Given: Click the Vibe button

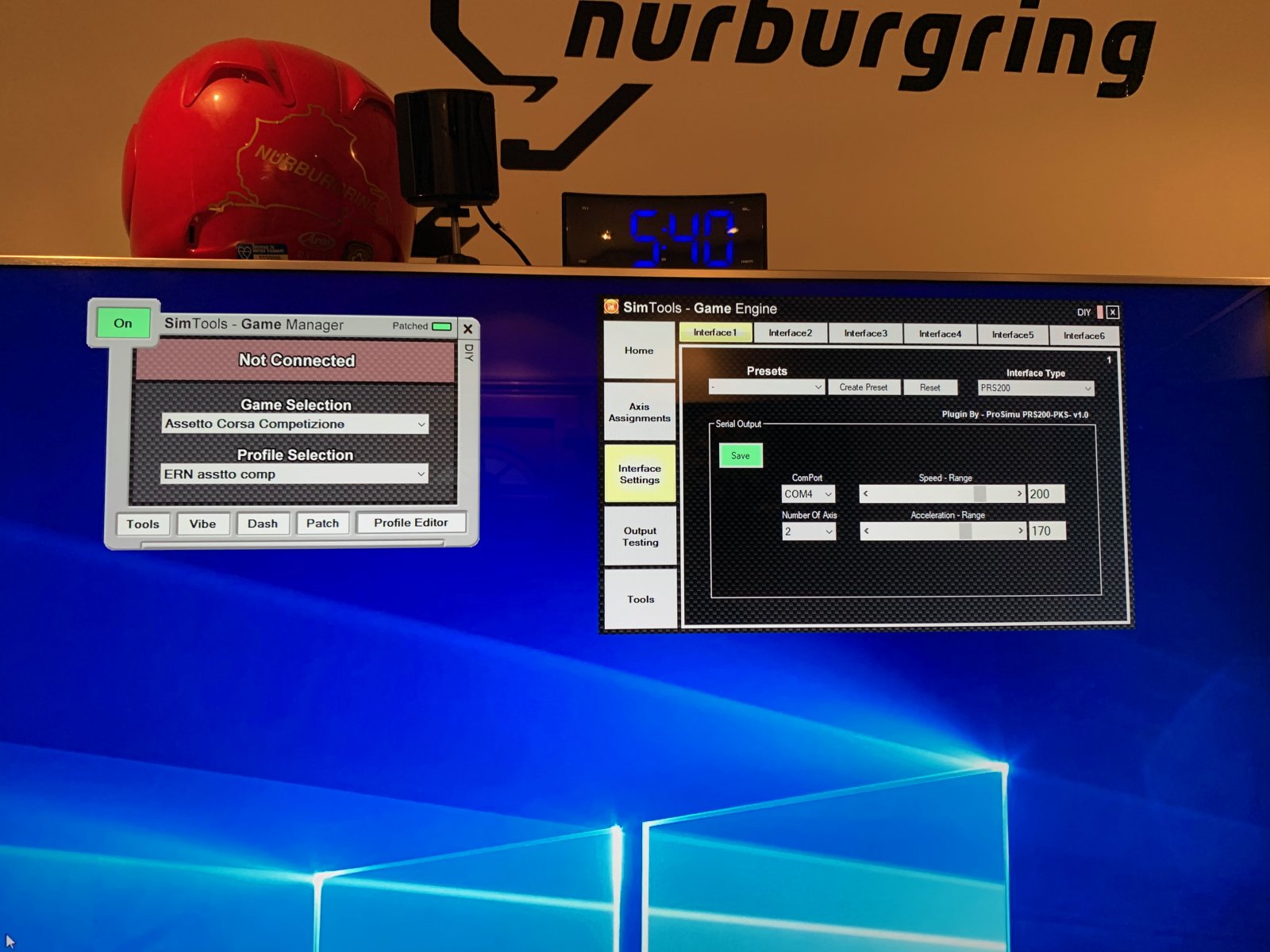Looking at the screenshot, I should coord(202,524).
